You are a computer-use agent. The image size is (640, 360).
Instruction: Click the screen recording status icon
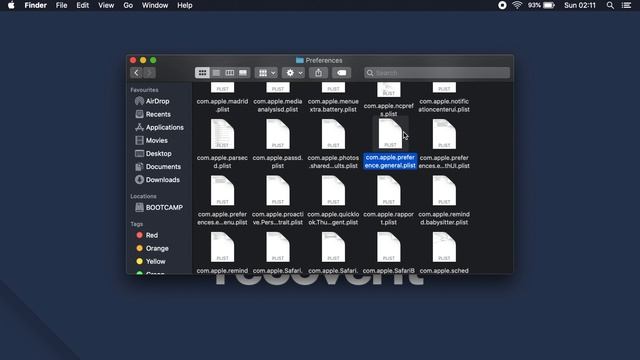[x=502, y=5]
